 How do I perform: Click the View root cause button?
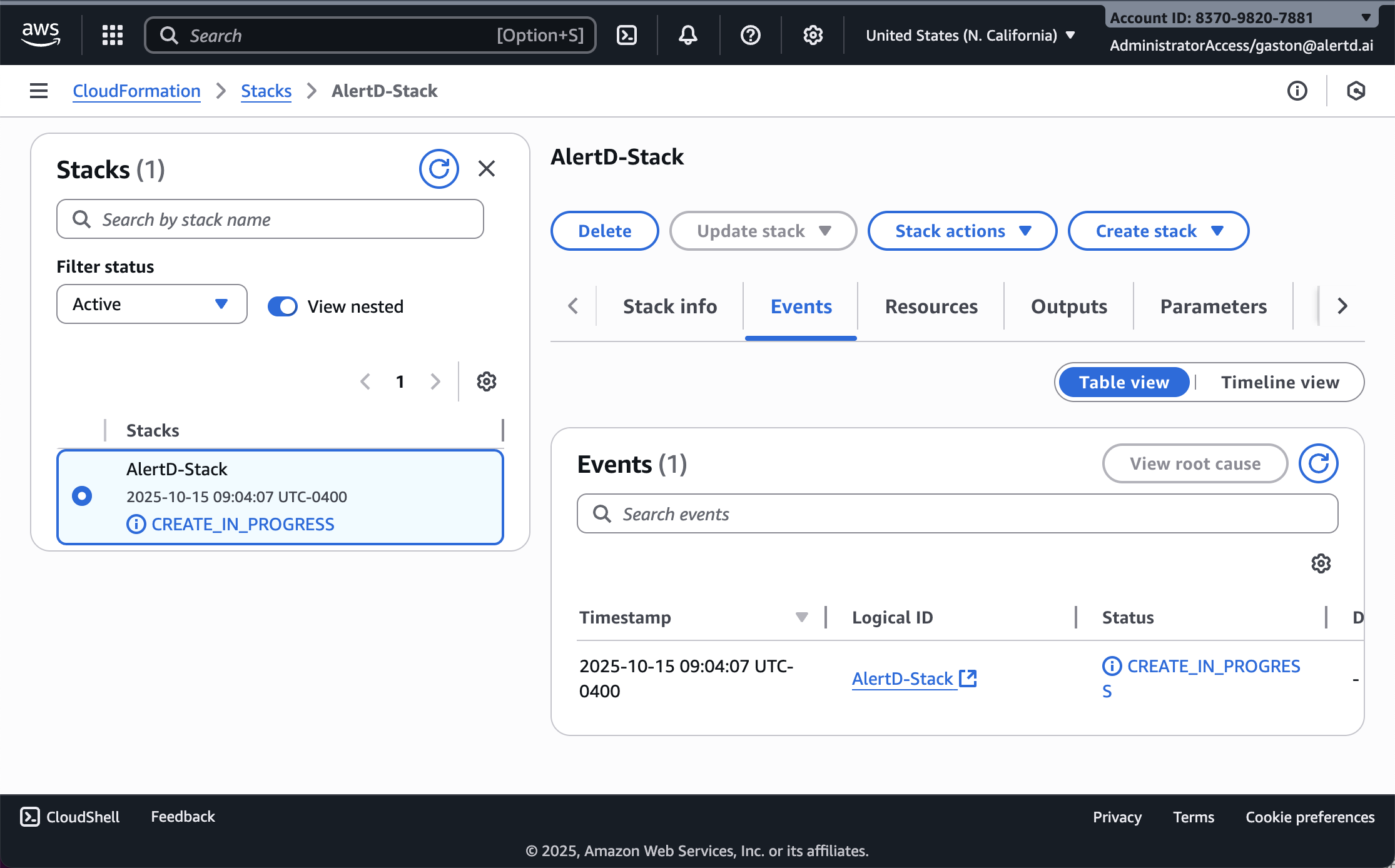[x=1194, y=463]
